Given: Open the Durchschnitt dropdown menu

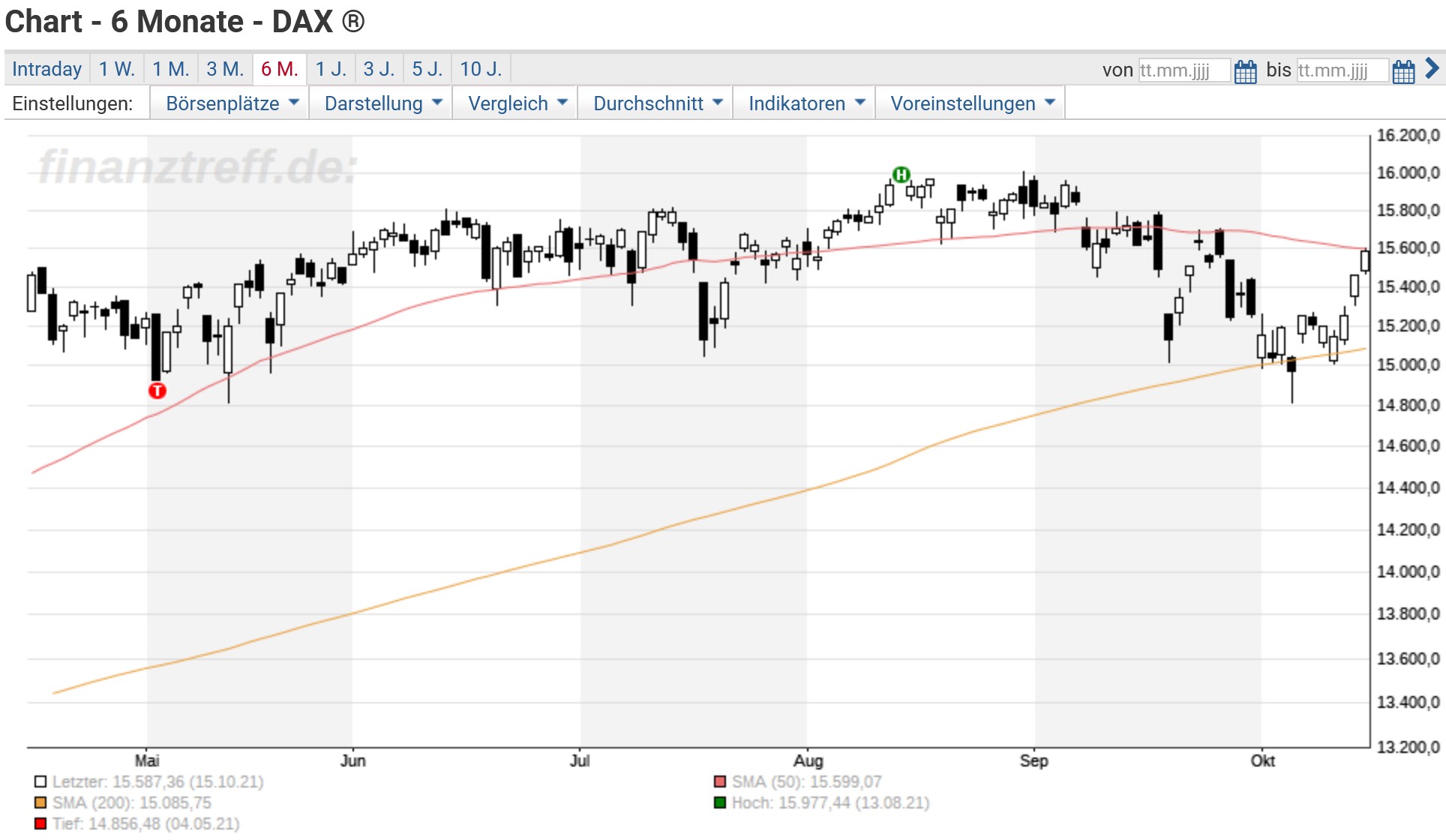Looking at the screenshot, I should click(657, 103).
